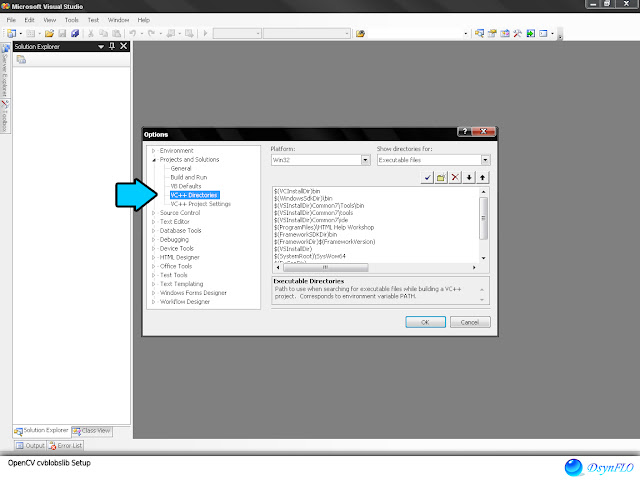The width and height of the screenshot is (640, 480).
Task: Click the directory list vertical scrollbar thumb
Action: point(483,218)
